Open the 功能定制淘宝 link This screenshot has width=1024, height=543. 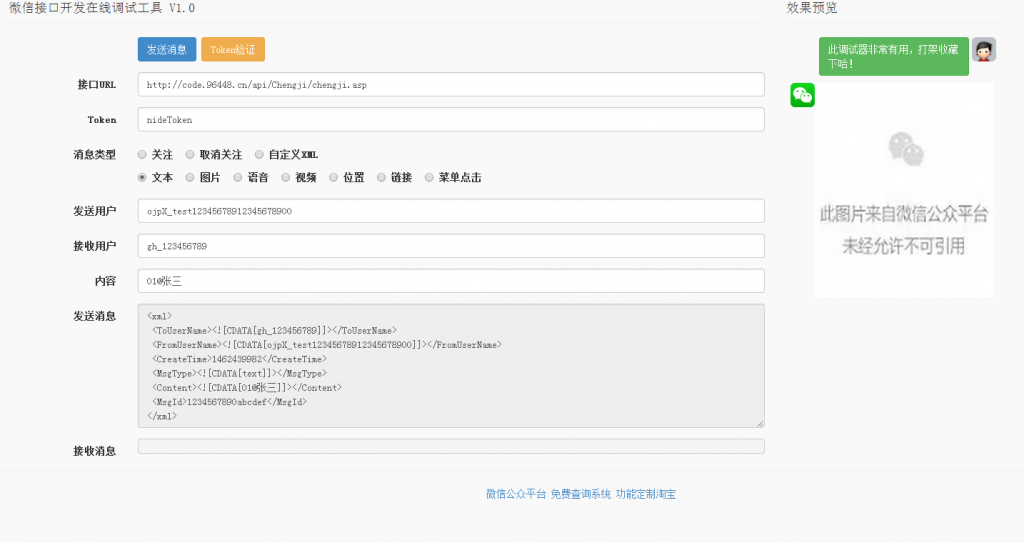pyautogui.click(x=646, y=494)
